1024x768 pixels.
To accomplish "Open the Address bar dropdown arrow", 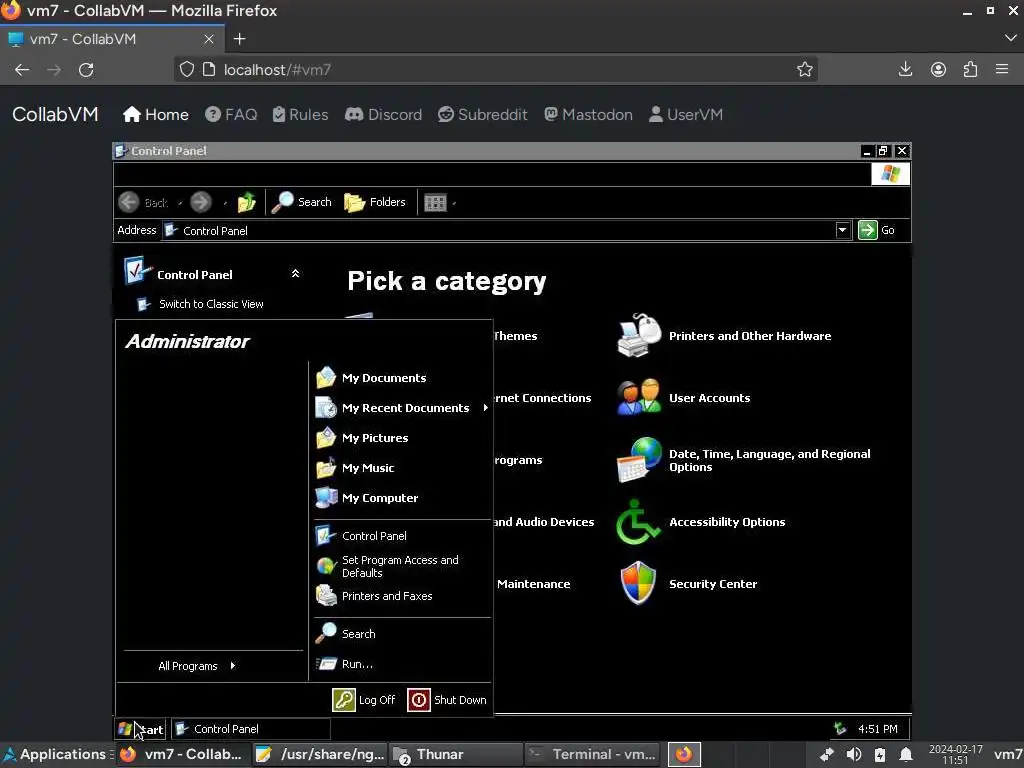I will pos(842,230).
